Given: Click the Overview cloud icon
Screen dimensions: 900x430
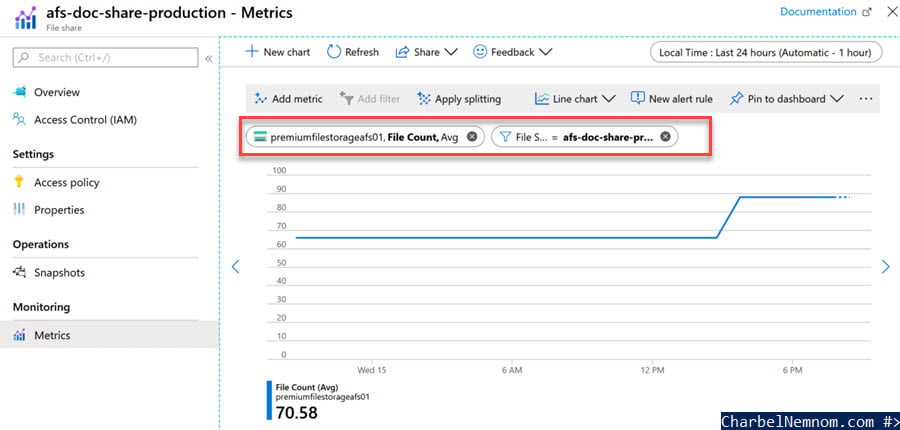Looking at the screenshot, I should coord(20,92).
